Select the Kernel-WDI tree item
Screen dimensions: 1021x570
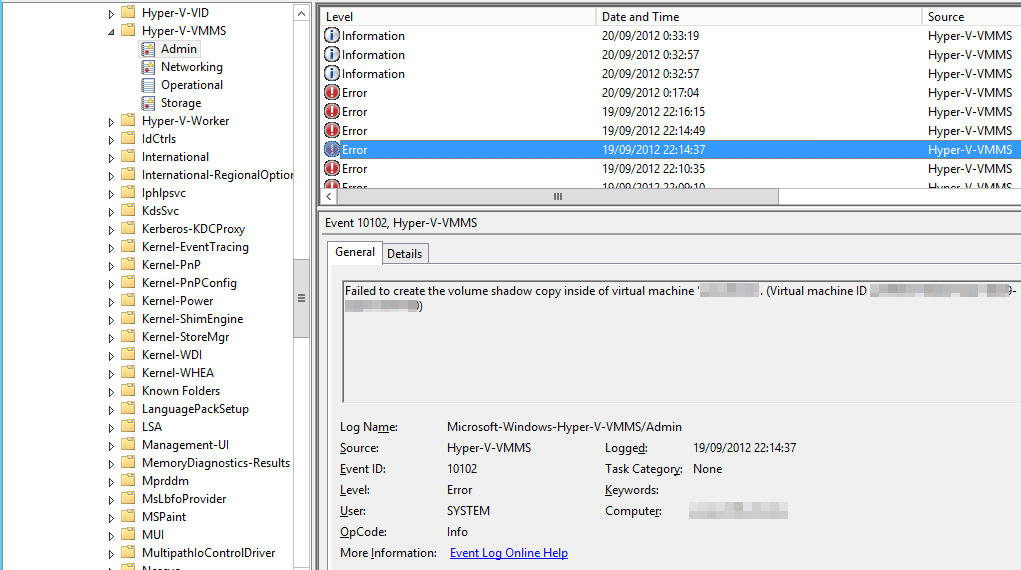pos(172,355)
